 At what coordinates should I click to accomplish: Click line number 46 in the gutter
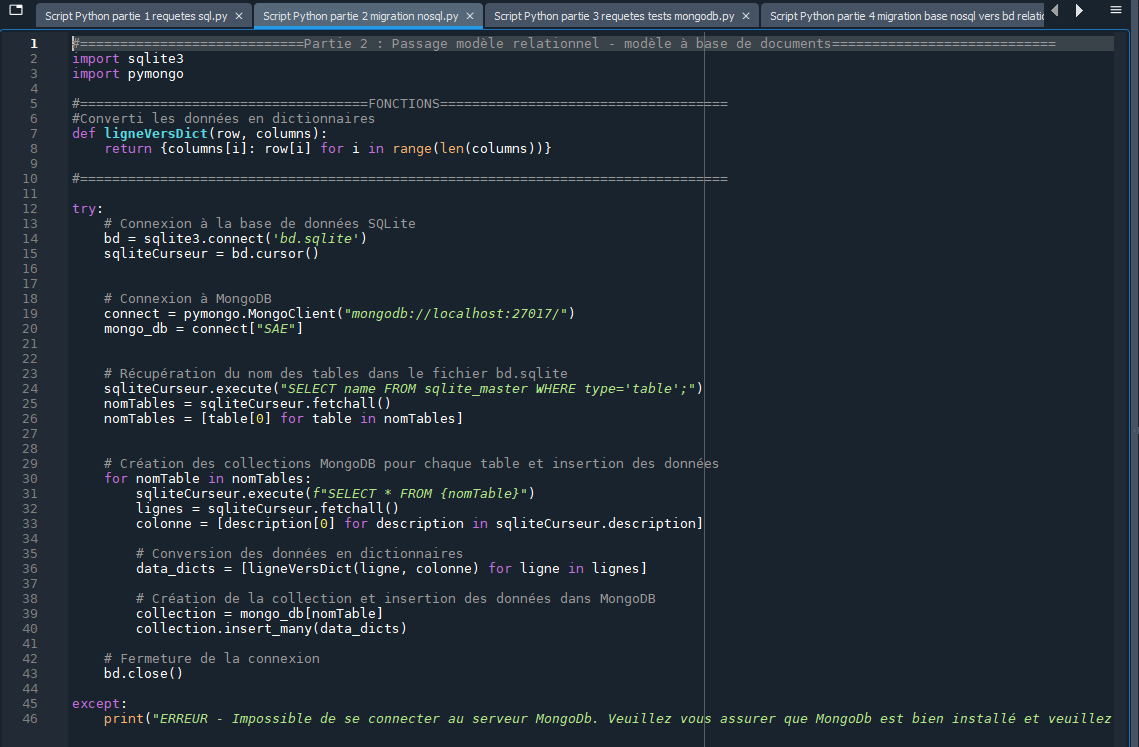33,718
